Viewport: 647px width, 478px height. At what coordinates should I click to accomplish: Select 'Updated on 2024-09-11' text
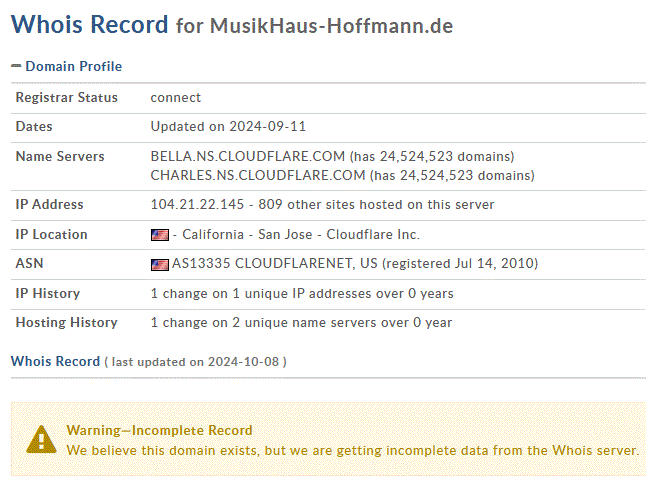pyautogui.click(x=228, y=126)
